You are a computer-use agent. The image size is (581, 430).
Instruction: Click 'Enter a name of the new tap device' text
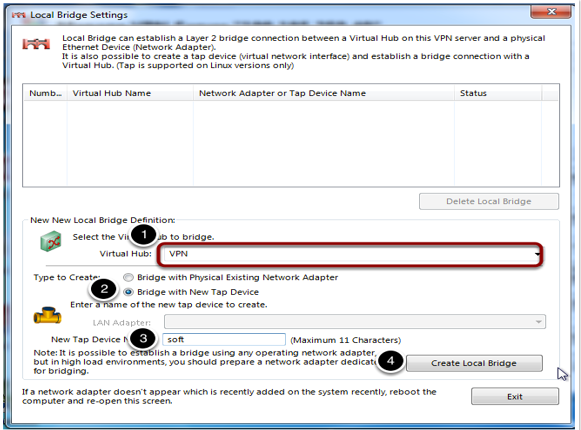169,305
